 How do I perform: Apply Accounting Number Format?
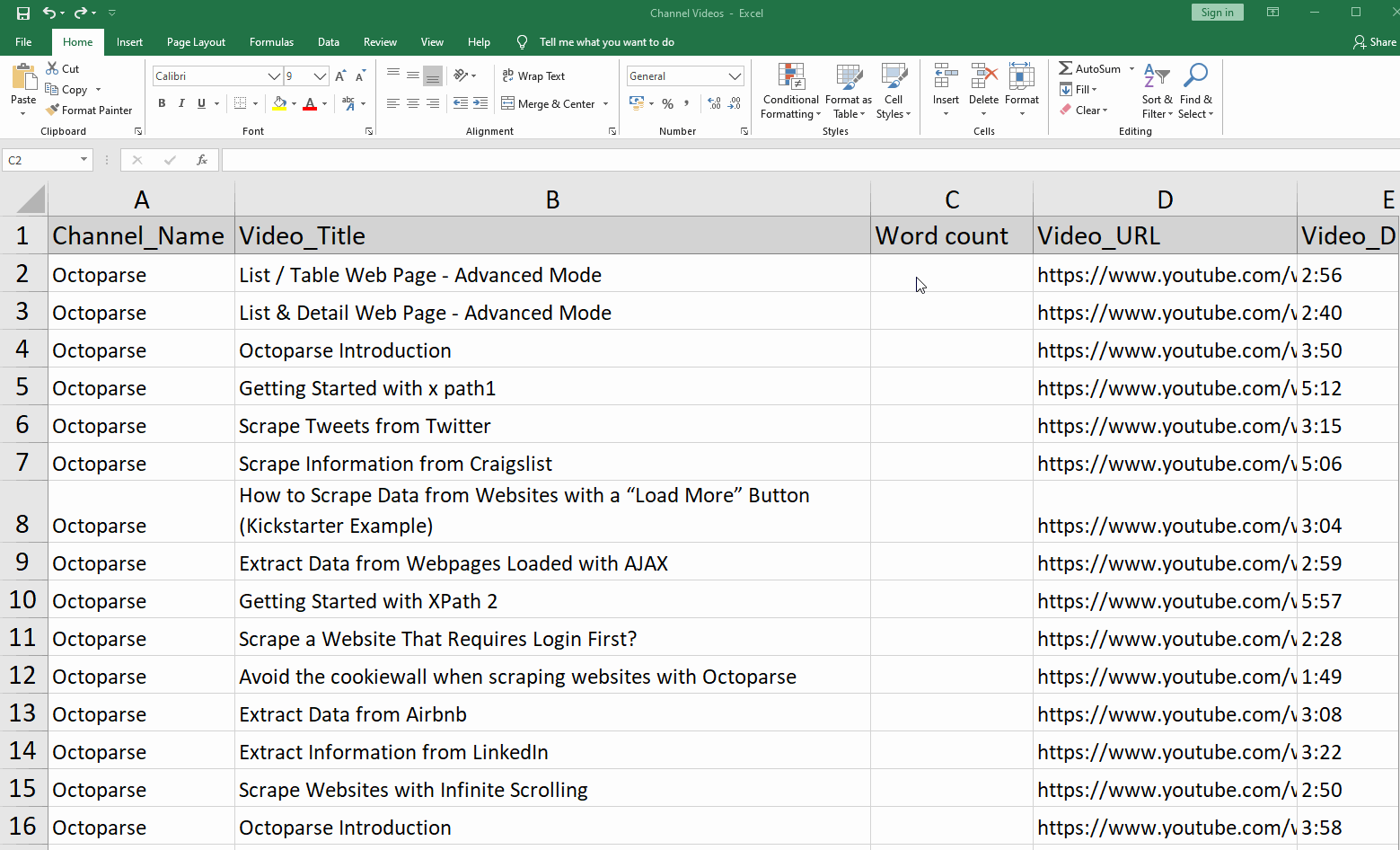click(x=637, y=103)
